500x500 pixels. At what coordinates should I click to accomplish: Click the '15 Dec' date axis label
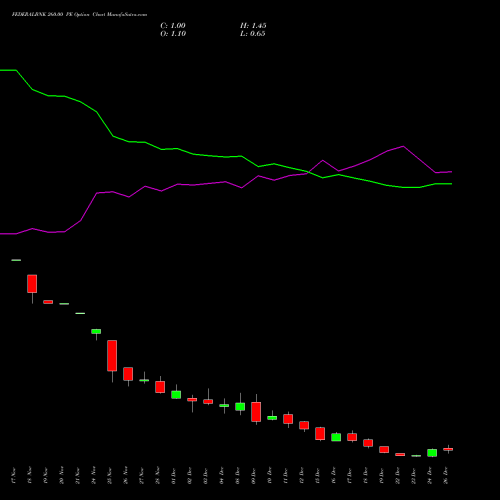point(318,476)
